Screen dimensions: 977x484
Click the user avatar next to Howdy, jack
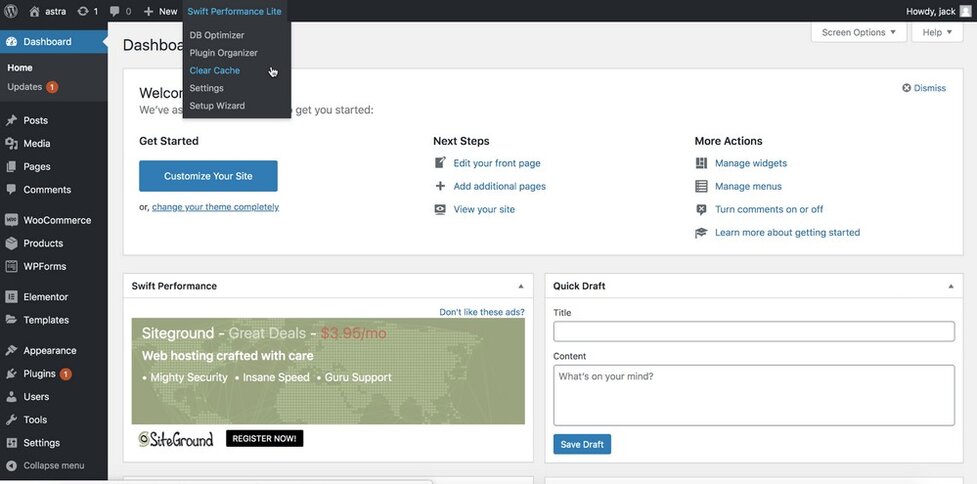click(965, 11)
